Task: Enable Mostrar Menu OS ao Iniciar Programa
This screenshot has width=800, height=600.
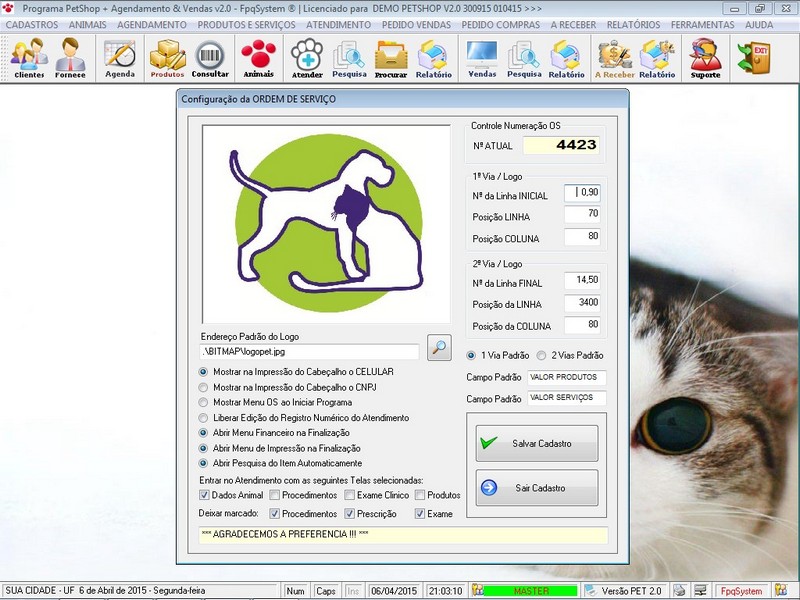Action: [x=203, y=402]
